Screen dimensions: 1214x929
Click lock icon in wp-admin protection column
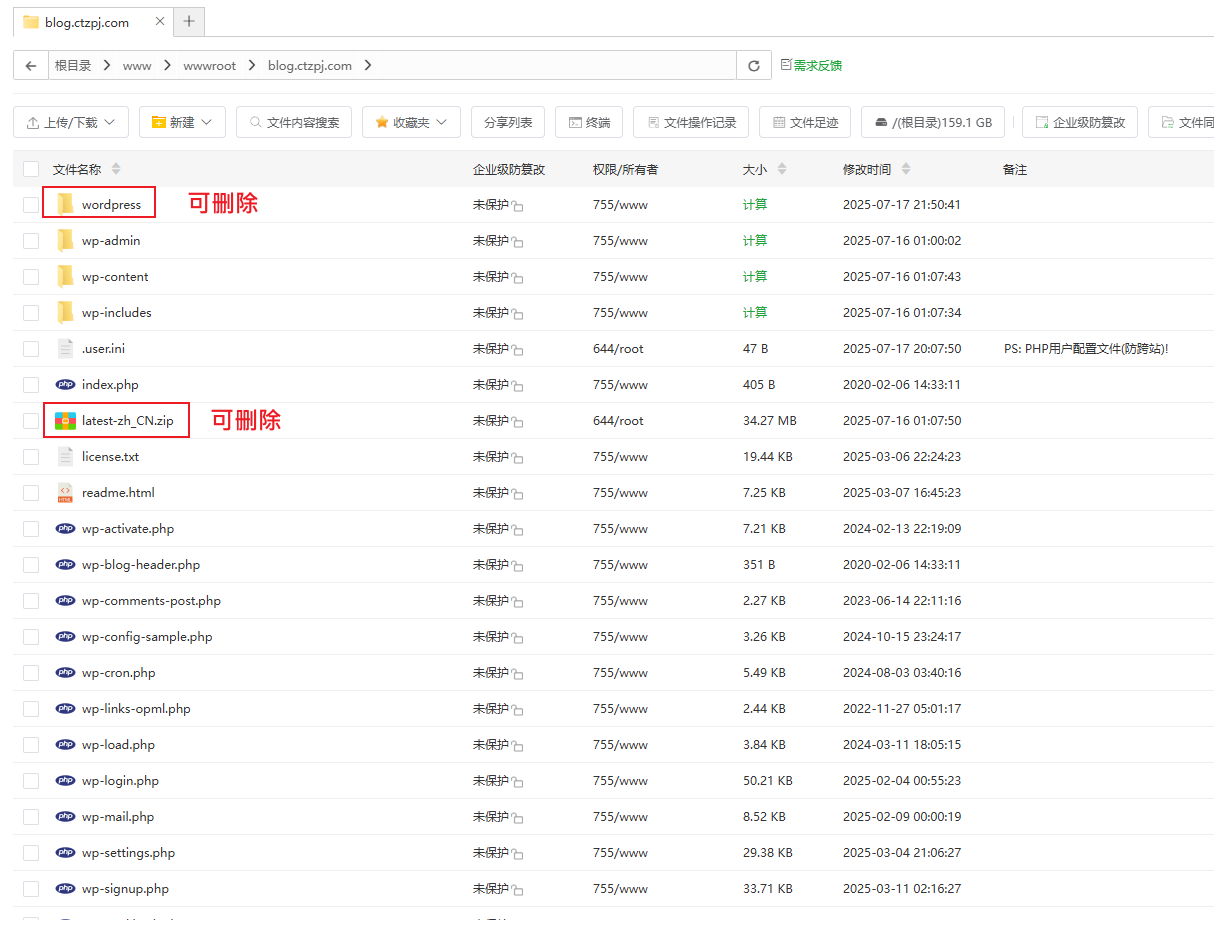pyautogui.click(x=518, y=242)
